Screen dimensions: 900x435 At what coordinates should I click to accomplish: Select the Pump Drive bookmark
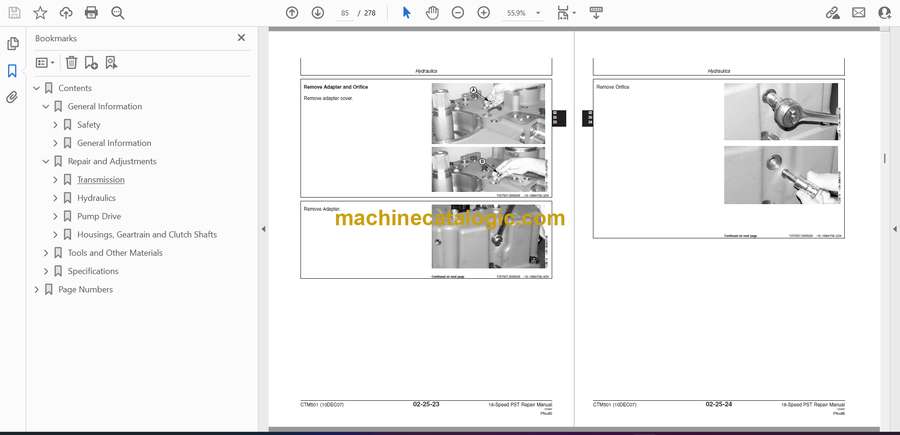(99, 216)
